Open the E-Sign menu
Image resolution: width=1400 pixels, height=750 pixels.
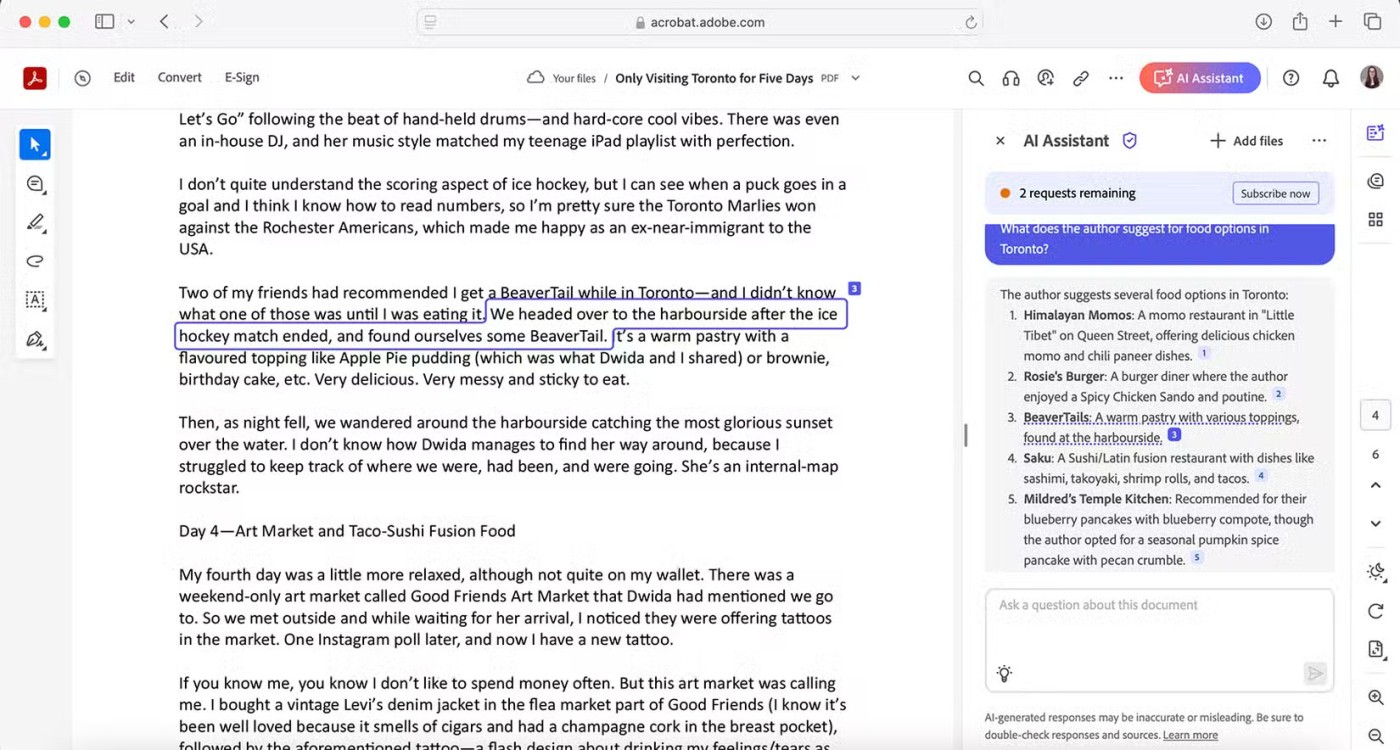[242, 77]
